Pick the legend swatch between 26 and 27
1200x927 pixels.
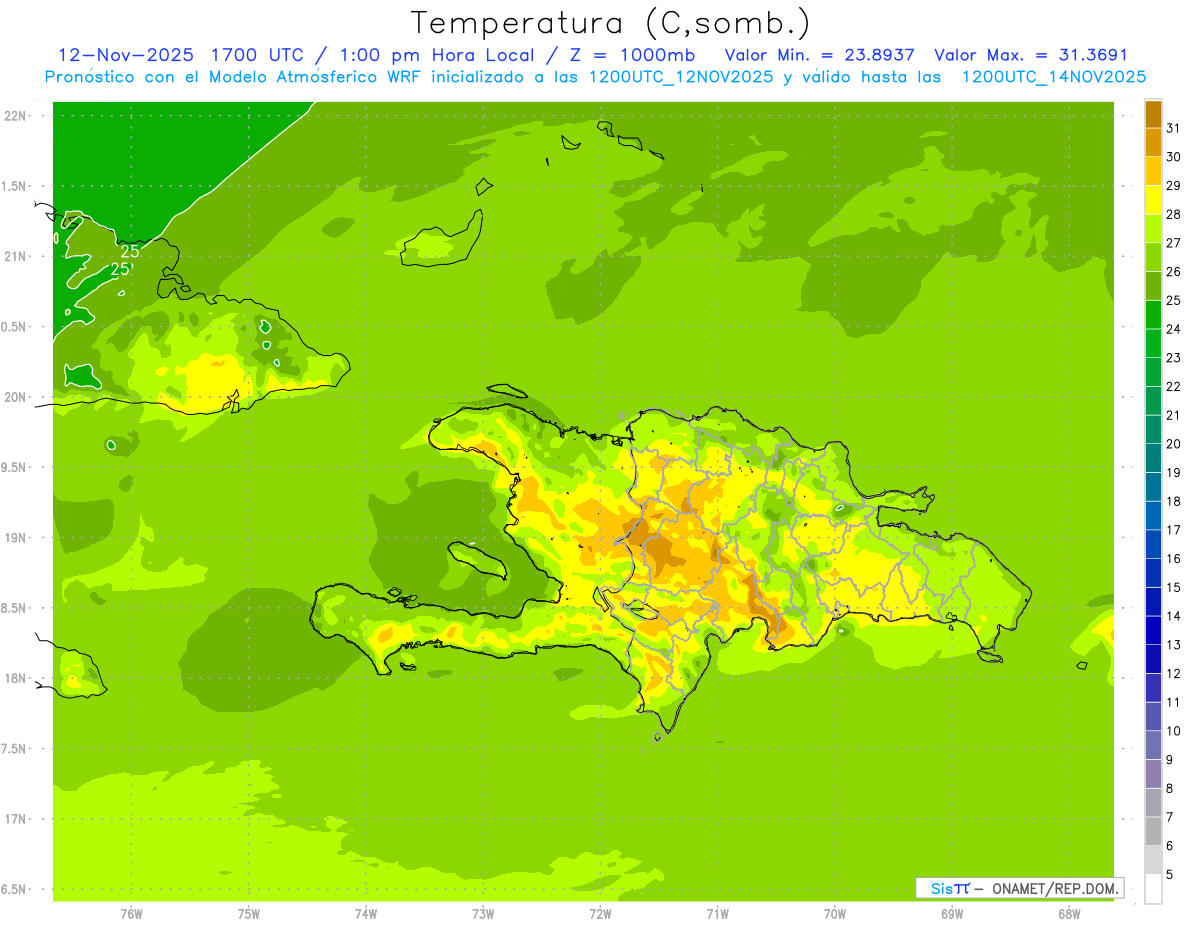pos(1153,257)
